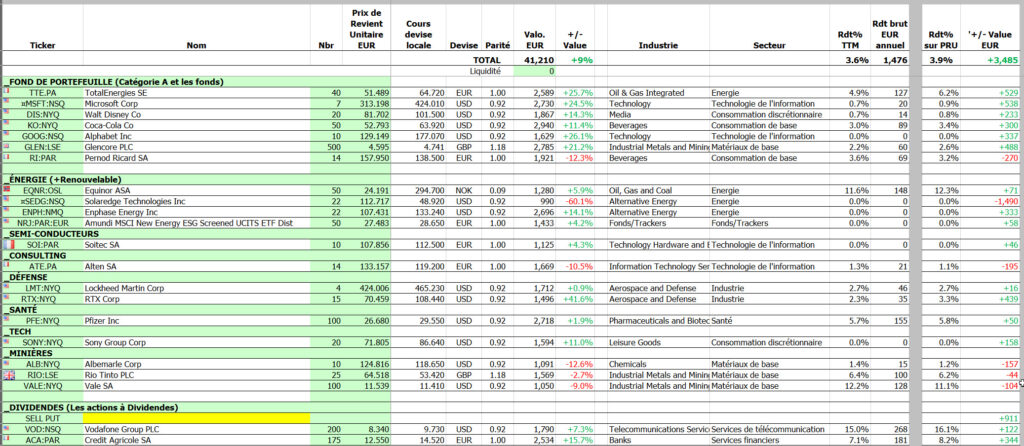Click the UK flag beside RIO:LSE

8,375
